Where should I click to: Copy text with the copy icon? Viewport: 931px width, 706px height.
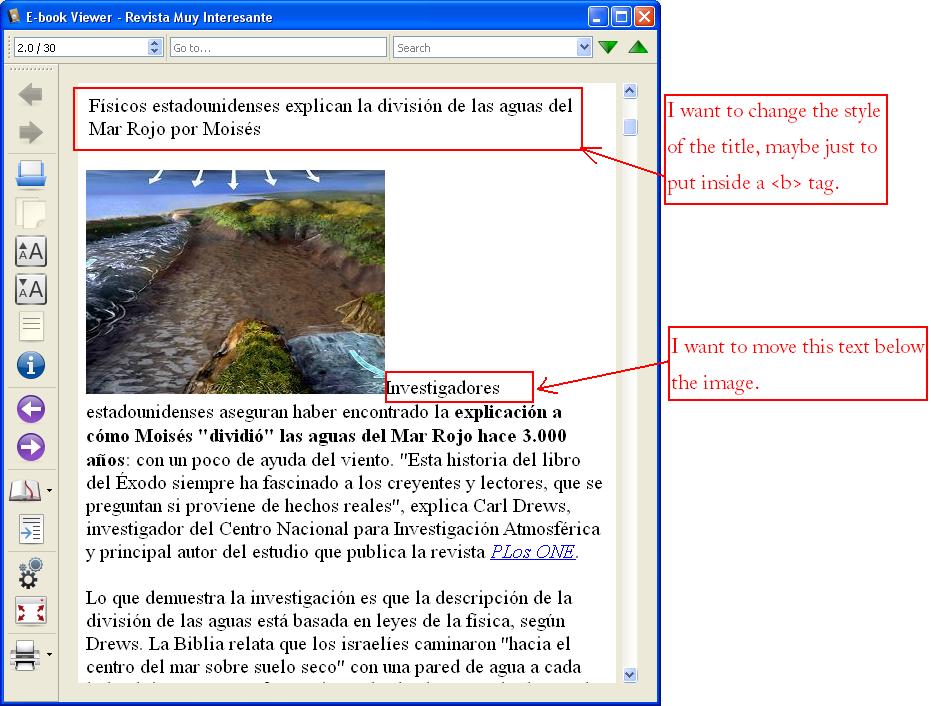tap(31, 213)
